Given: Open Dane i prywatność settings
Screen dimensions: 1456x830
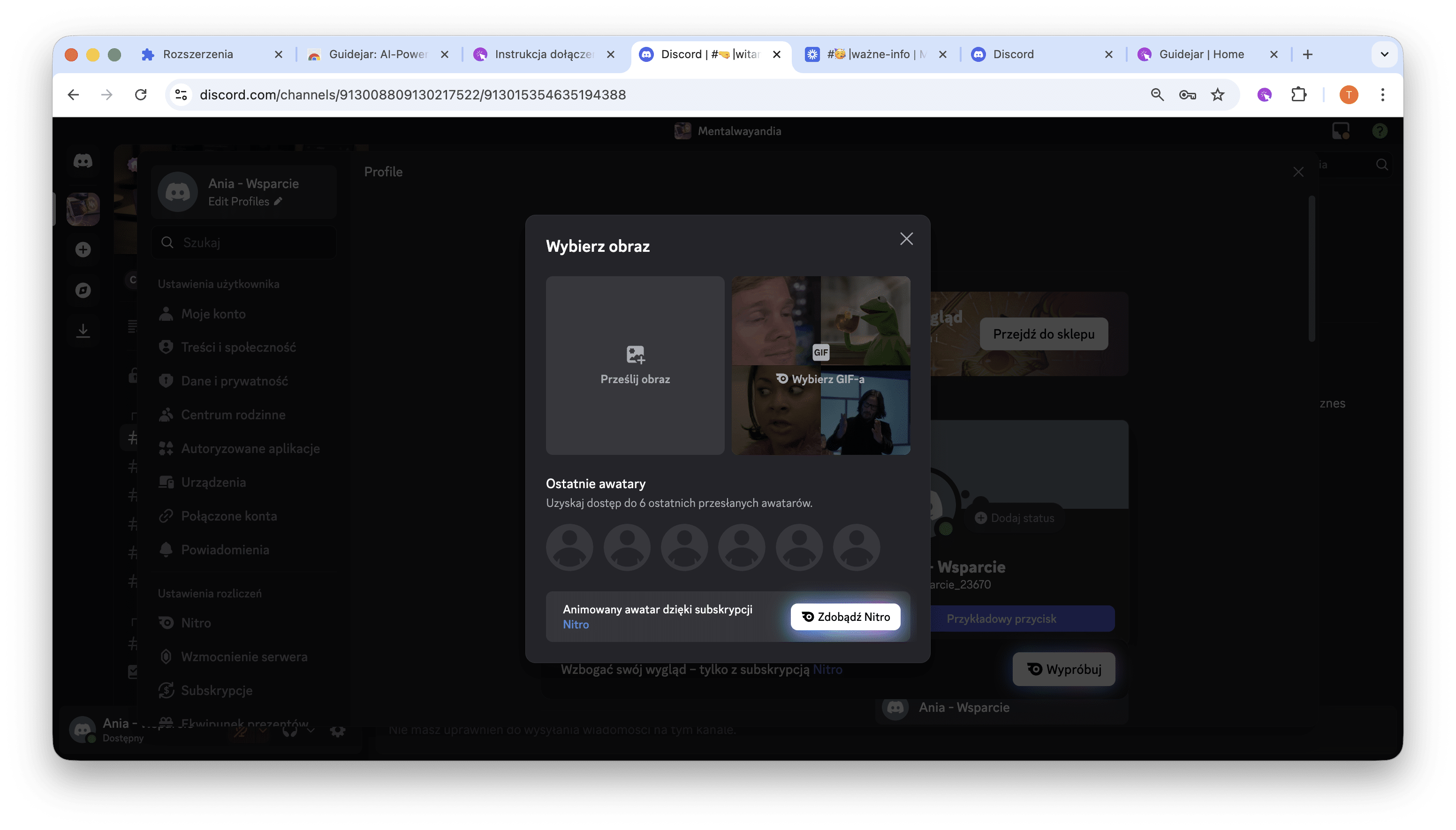Looking at the screenshot, I should [244, 381].
